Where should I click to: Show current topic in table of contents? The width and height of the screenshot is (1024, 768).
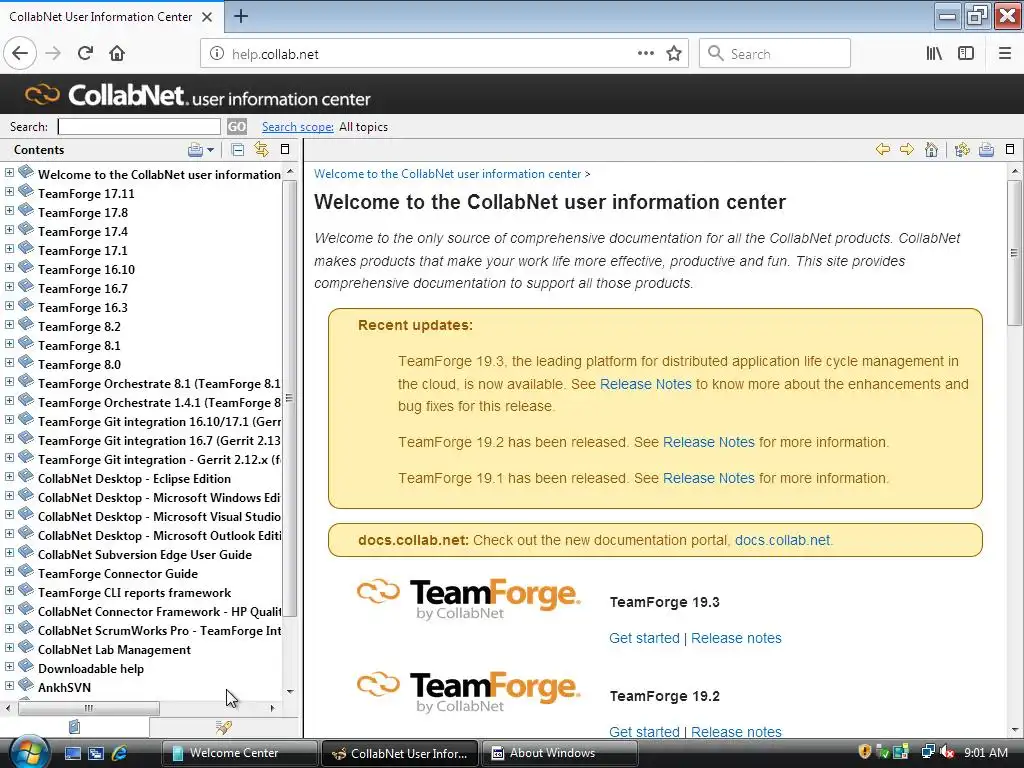point(962,150)
